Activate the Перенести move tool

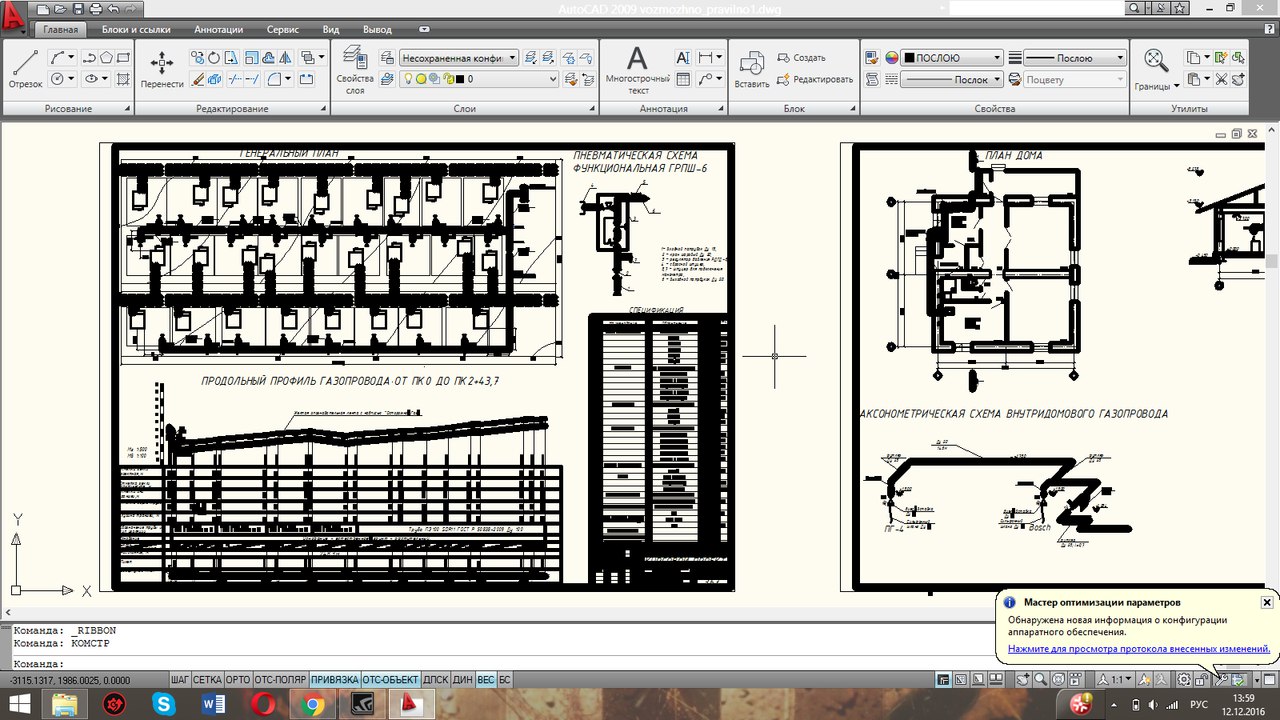161,68
